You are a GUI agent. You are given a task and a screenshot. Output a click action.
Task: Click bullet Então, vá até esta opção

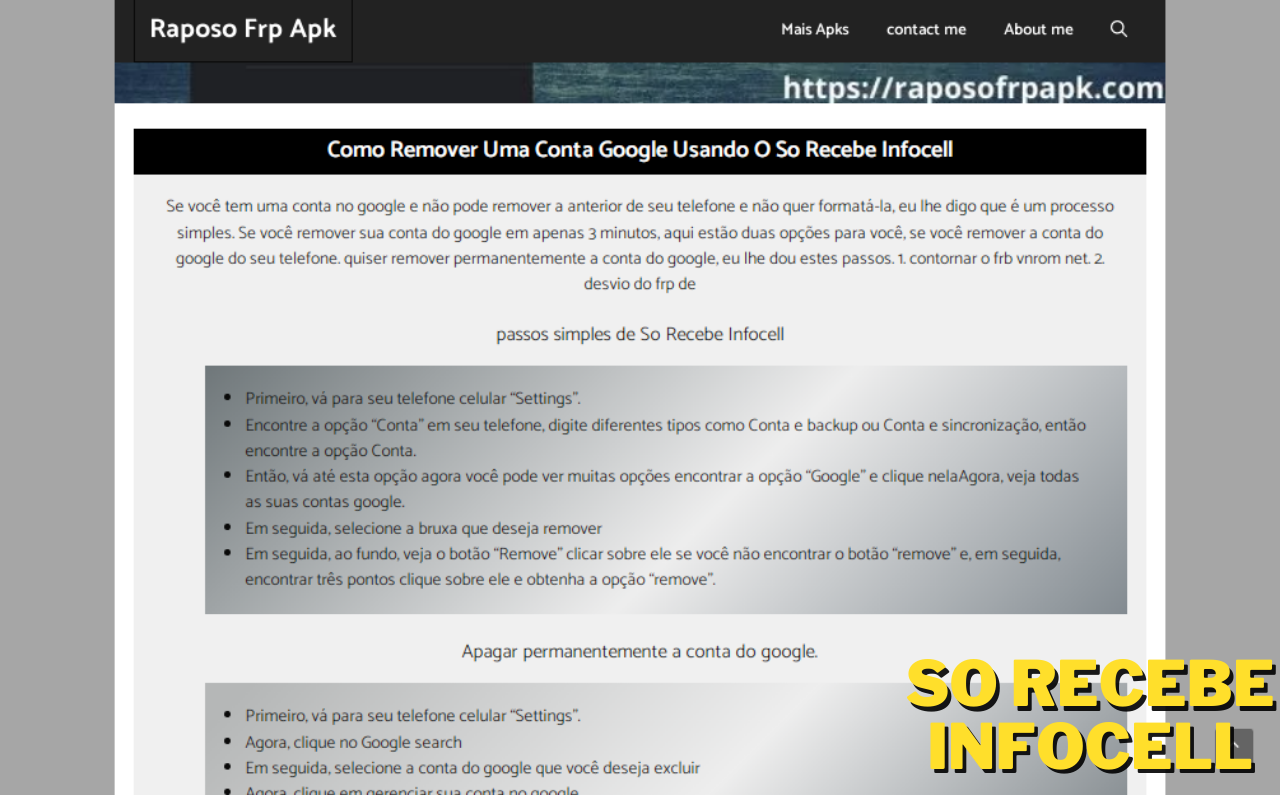pos(662,489)
